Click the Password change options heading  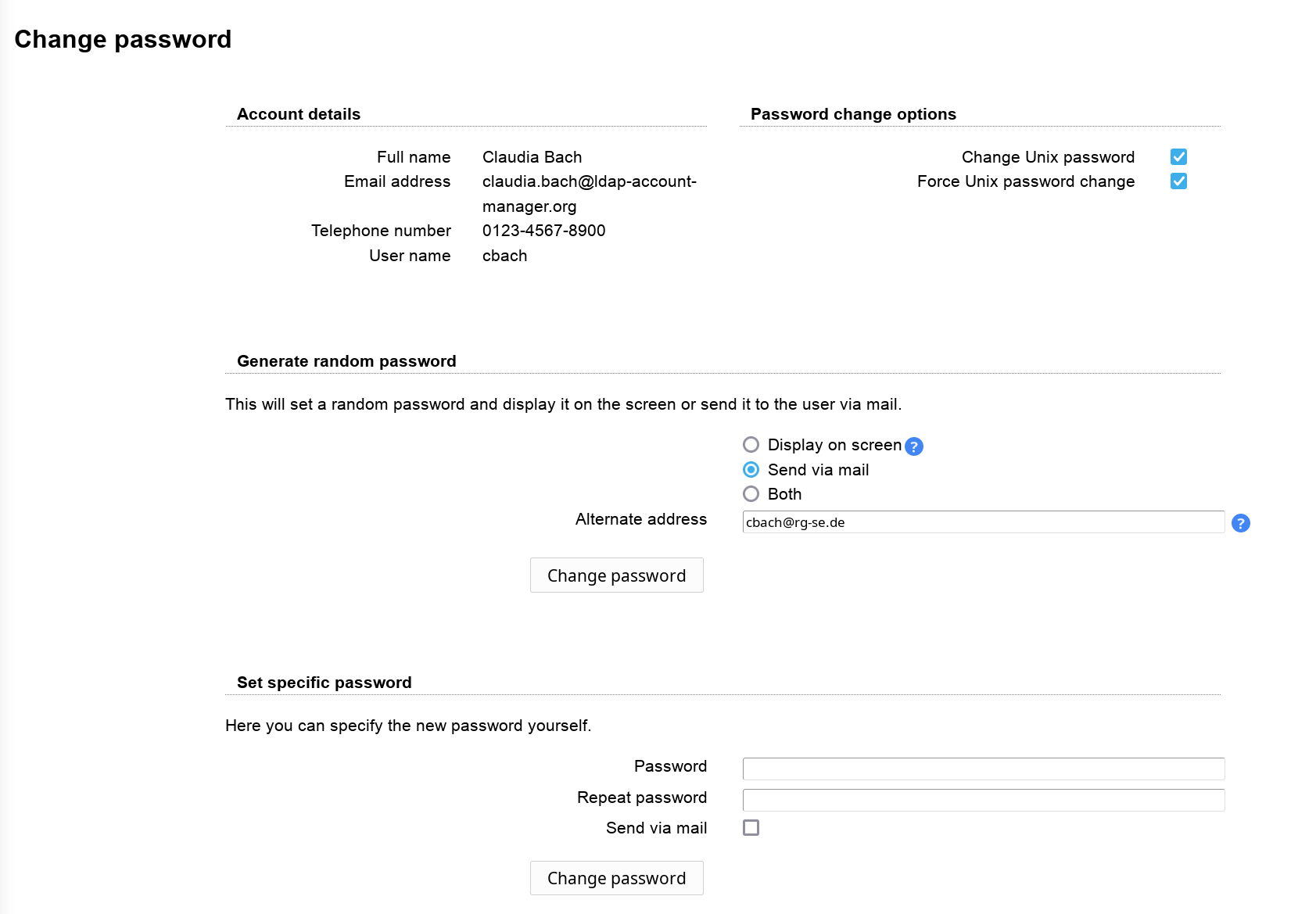[x=852, y=113]
